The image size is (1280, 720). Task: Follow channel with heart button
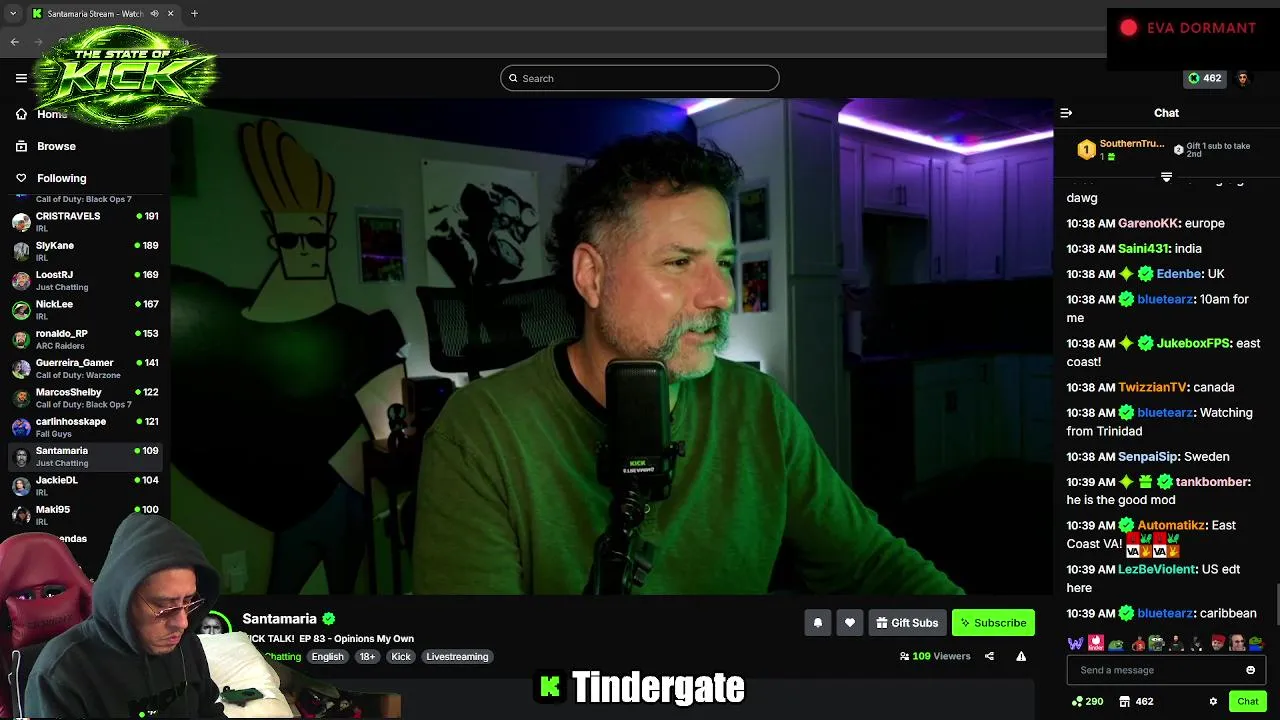click(850, 623)
